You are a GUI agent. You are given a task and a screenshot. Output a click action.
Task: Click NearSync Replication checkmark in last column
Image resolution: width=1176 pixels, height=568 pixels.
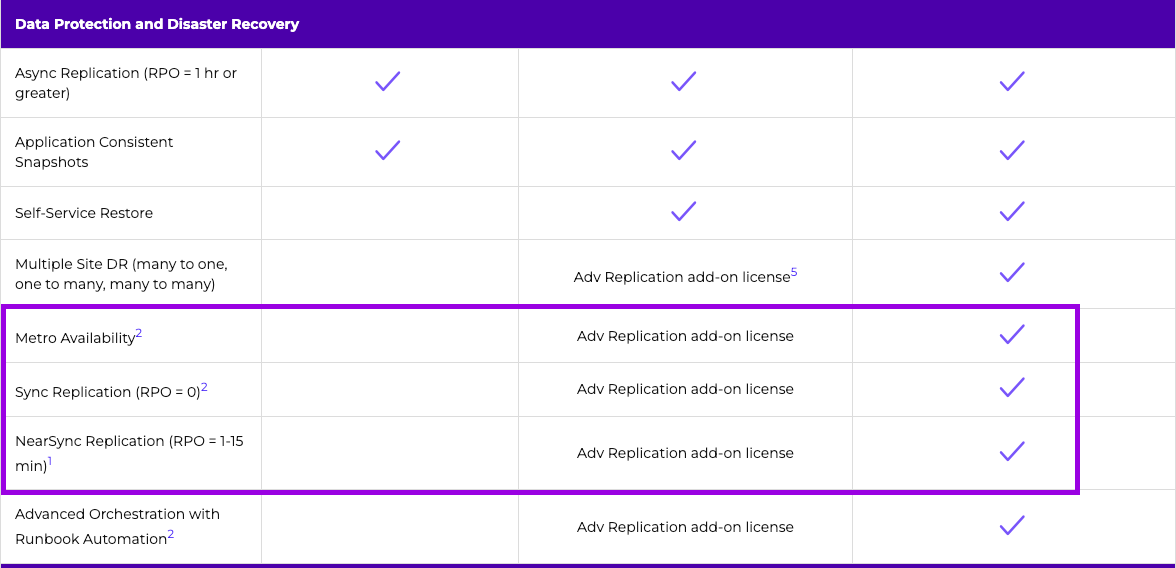click(1012, 452)
